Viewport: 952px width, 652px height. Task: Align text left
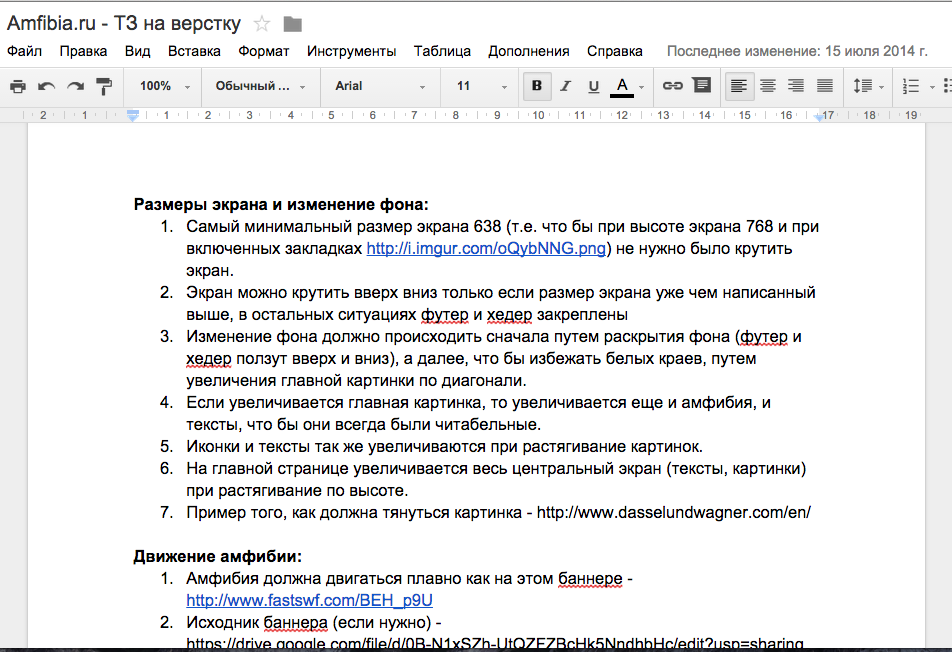point(739,86)
